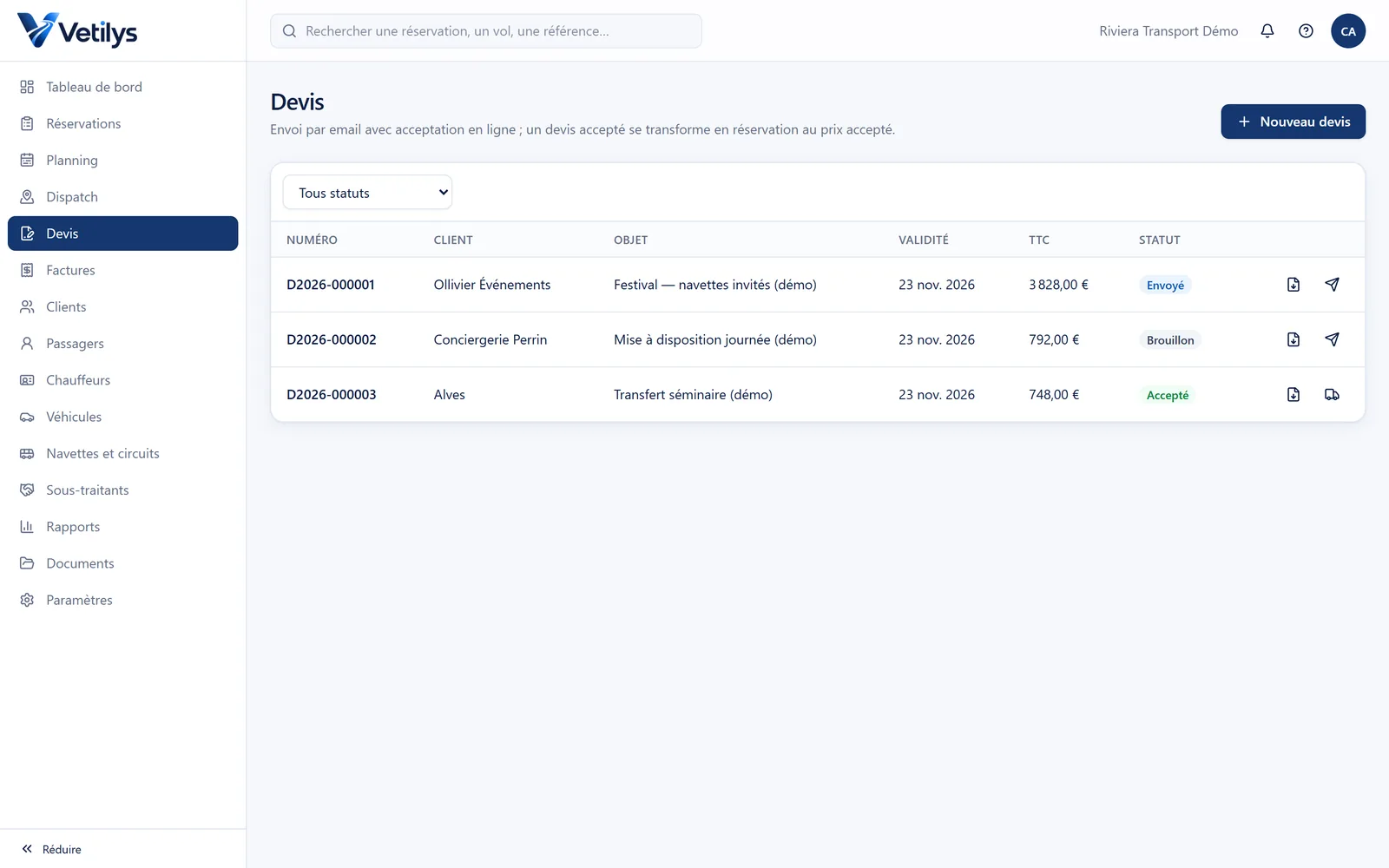Open Factures section
The height and width of the screenshot is (868, 1389).
122,270
